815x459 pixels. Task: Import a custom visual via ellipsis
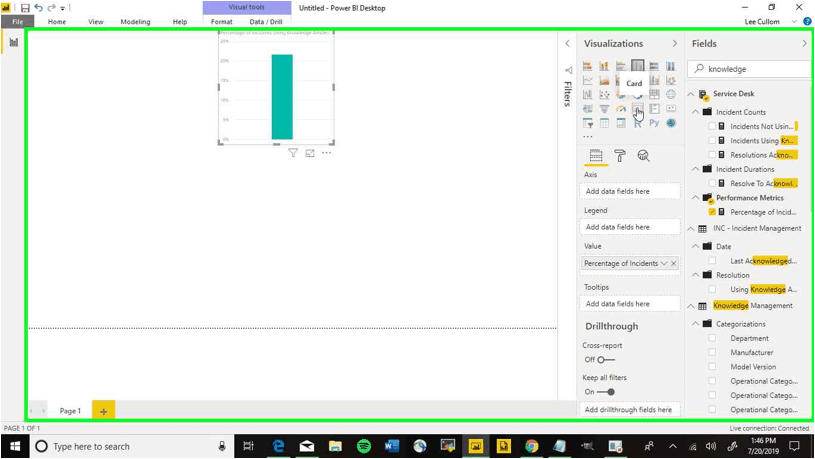(x=587, y=137)
